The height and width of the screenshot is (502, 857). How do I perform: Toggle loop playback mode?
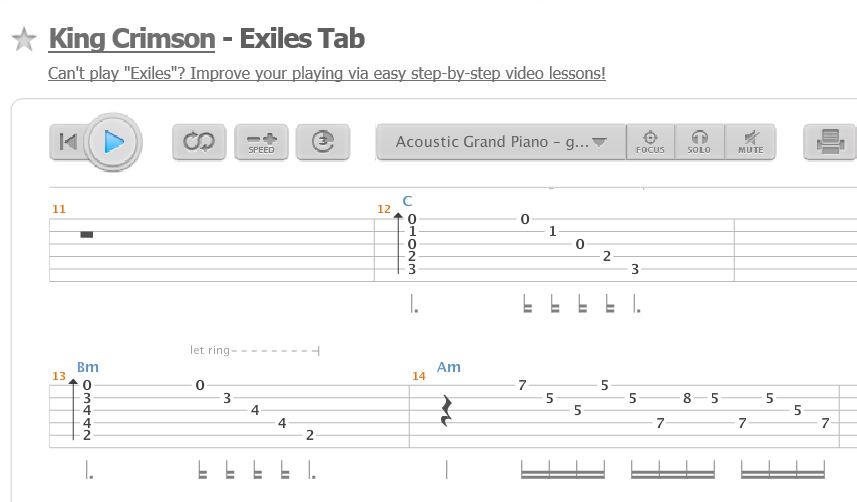[x=199, y=142]
